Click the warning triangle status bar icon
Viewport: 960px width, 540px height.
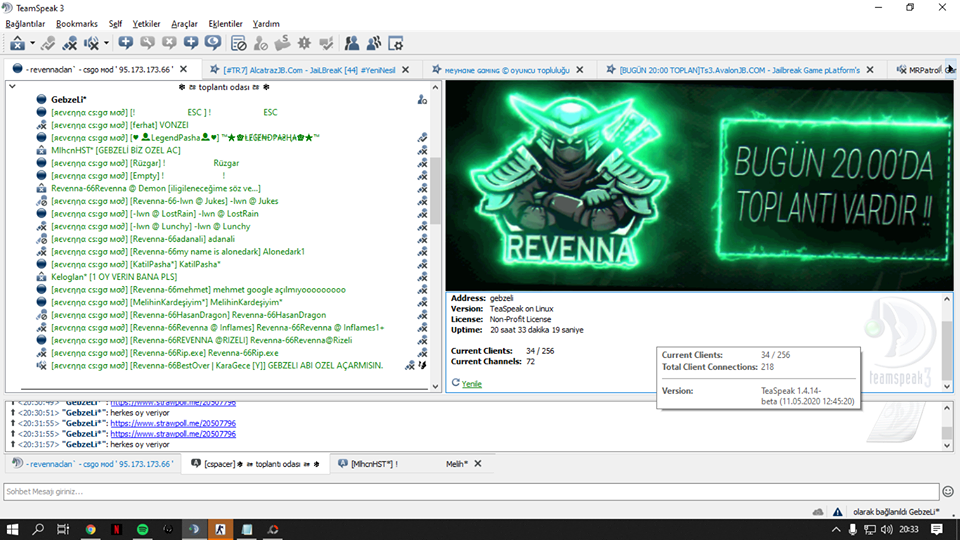pos(837,512)
